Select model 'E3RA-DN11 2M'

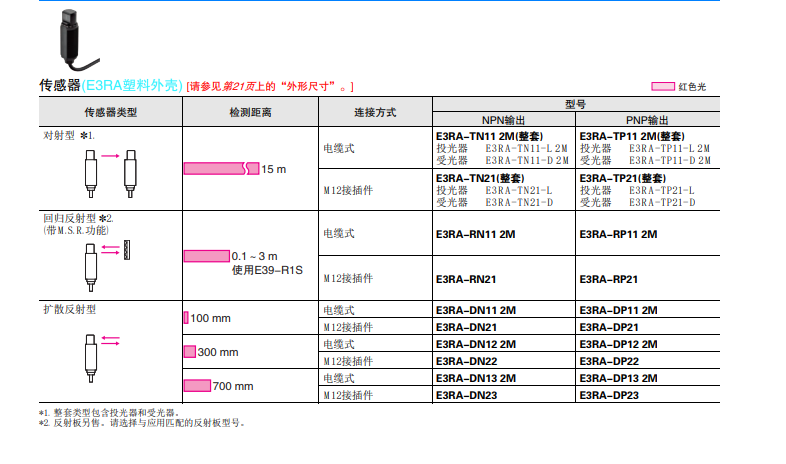476,310
